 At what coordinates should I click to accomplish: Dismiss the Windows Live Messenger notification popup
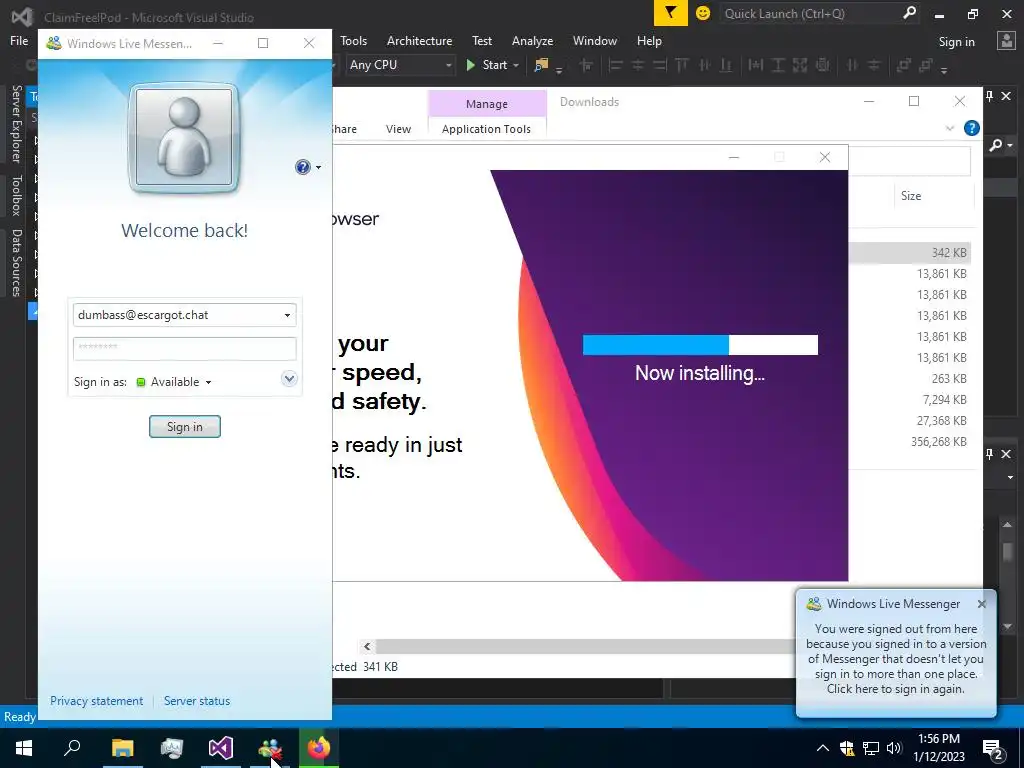982,604
